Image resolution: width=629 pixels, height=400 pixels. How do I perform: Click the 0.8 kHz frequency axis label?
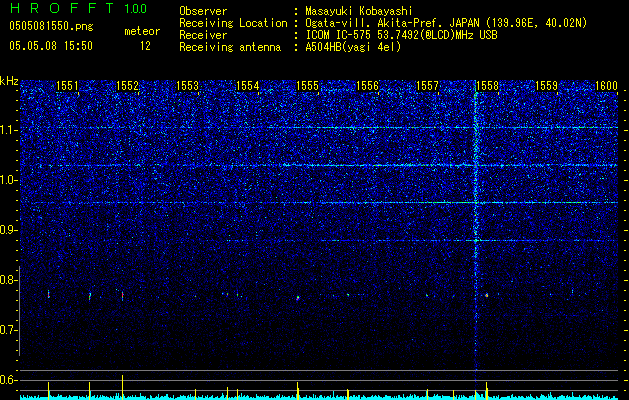(x=8, y=280)
